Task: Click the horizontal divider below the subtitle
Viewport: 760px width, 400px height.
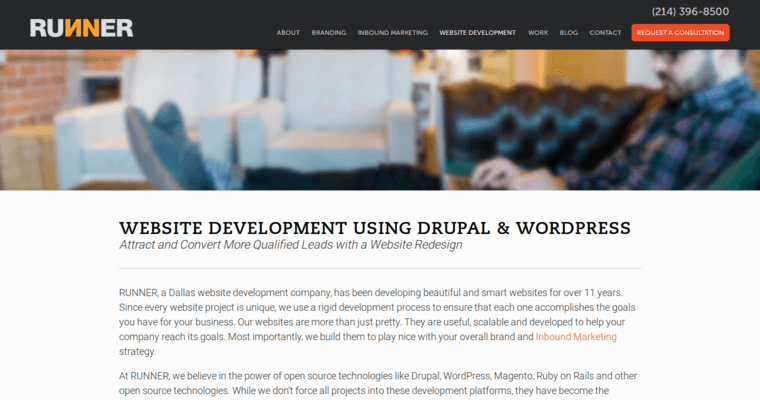Action: (380, 268)
